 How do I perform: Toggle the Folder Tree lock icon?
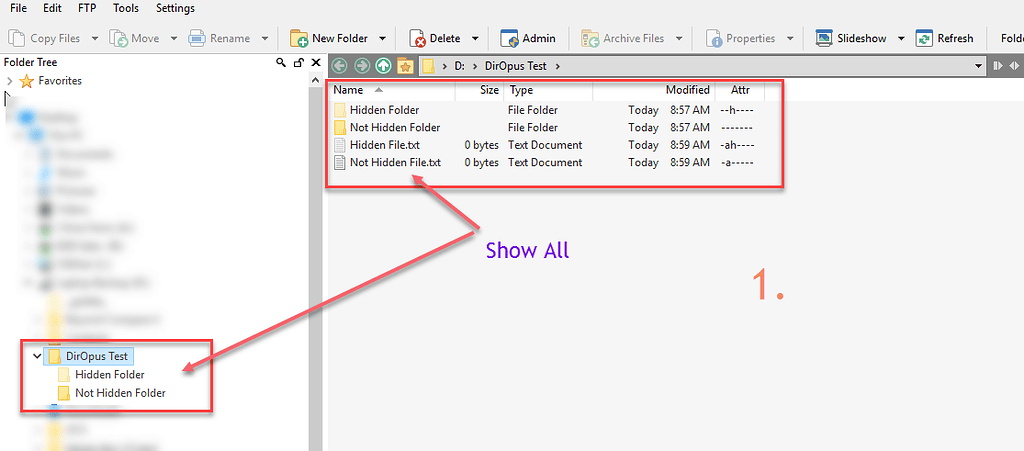click(298, 63)
